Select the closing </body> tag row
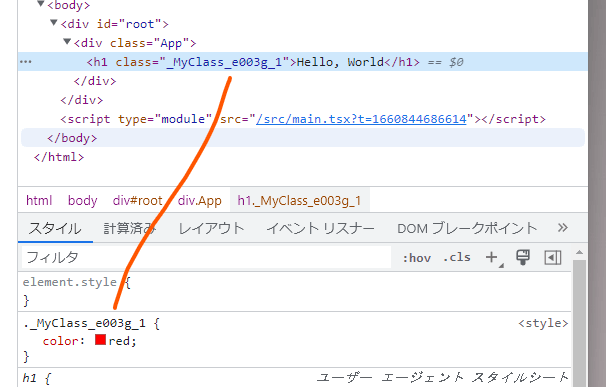The image size is (606, 387). pos(303,138)
